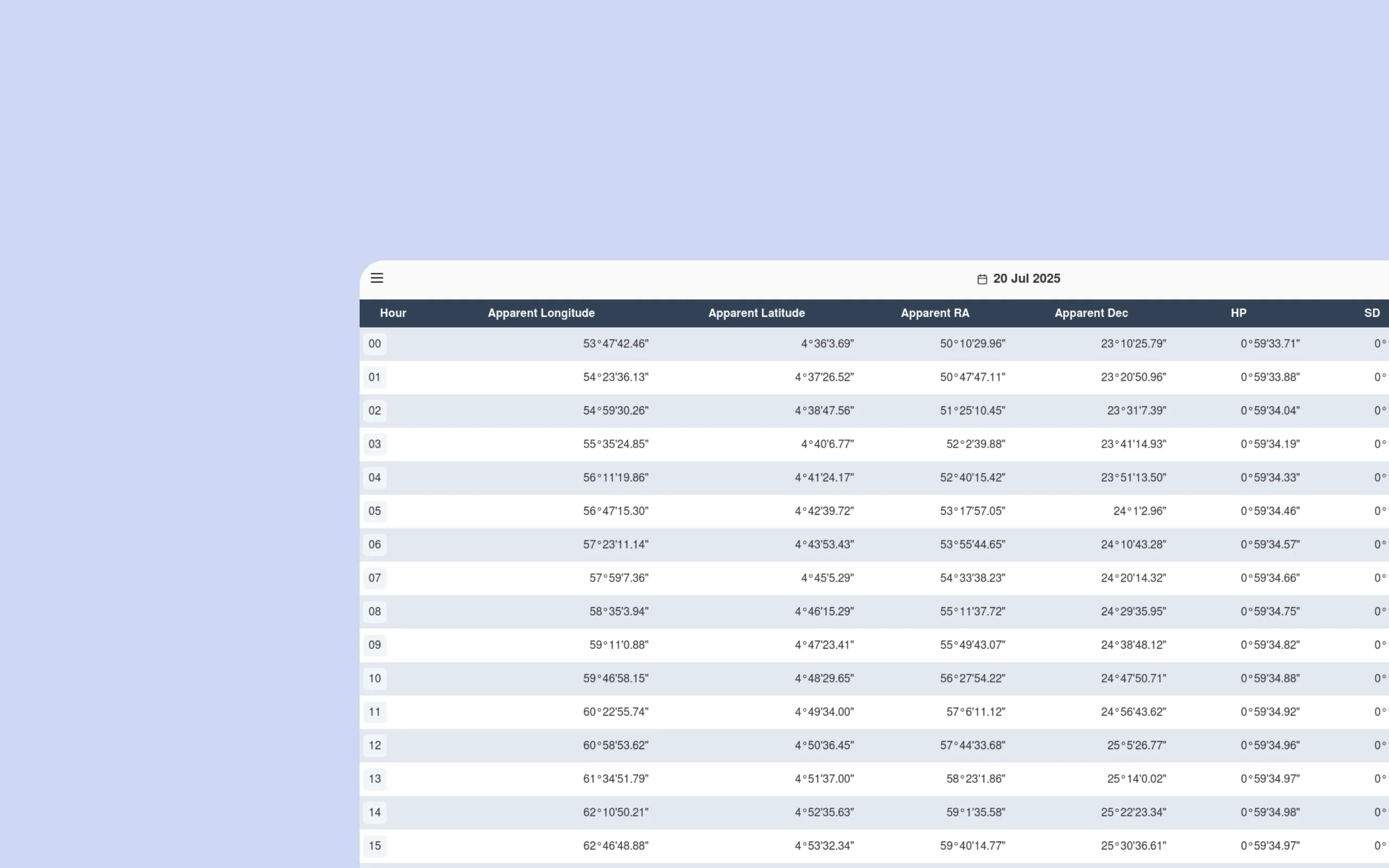Open the 20 Jul 2025 date picker

(x=1026, y=278)
